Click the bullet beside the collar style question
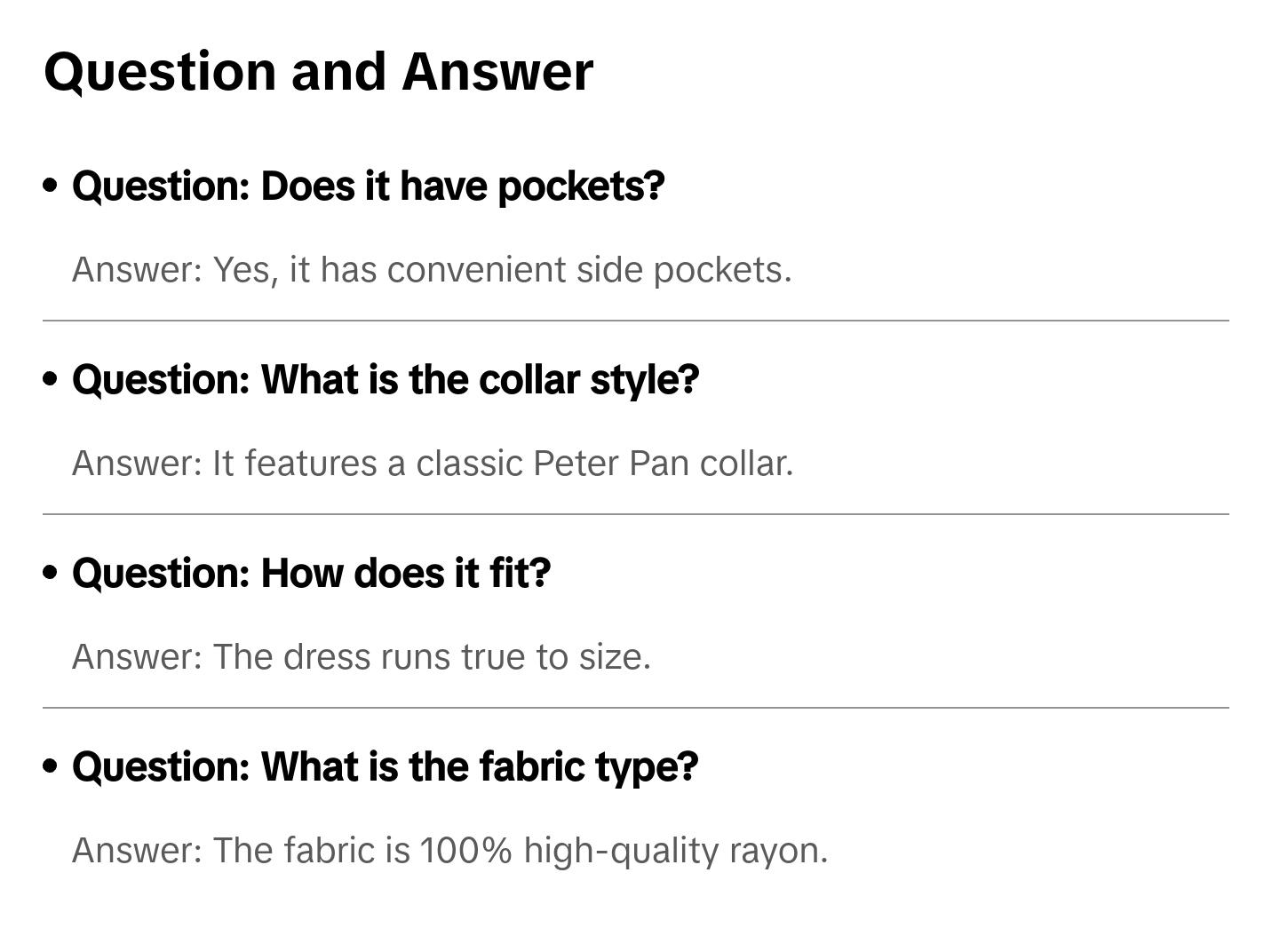The image size is (1272, 952). [x=51, y=379]
